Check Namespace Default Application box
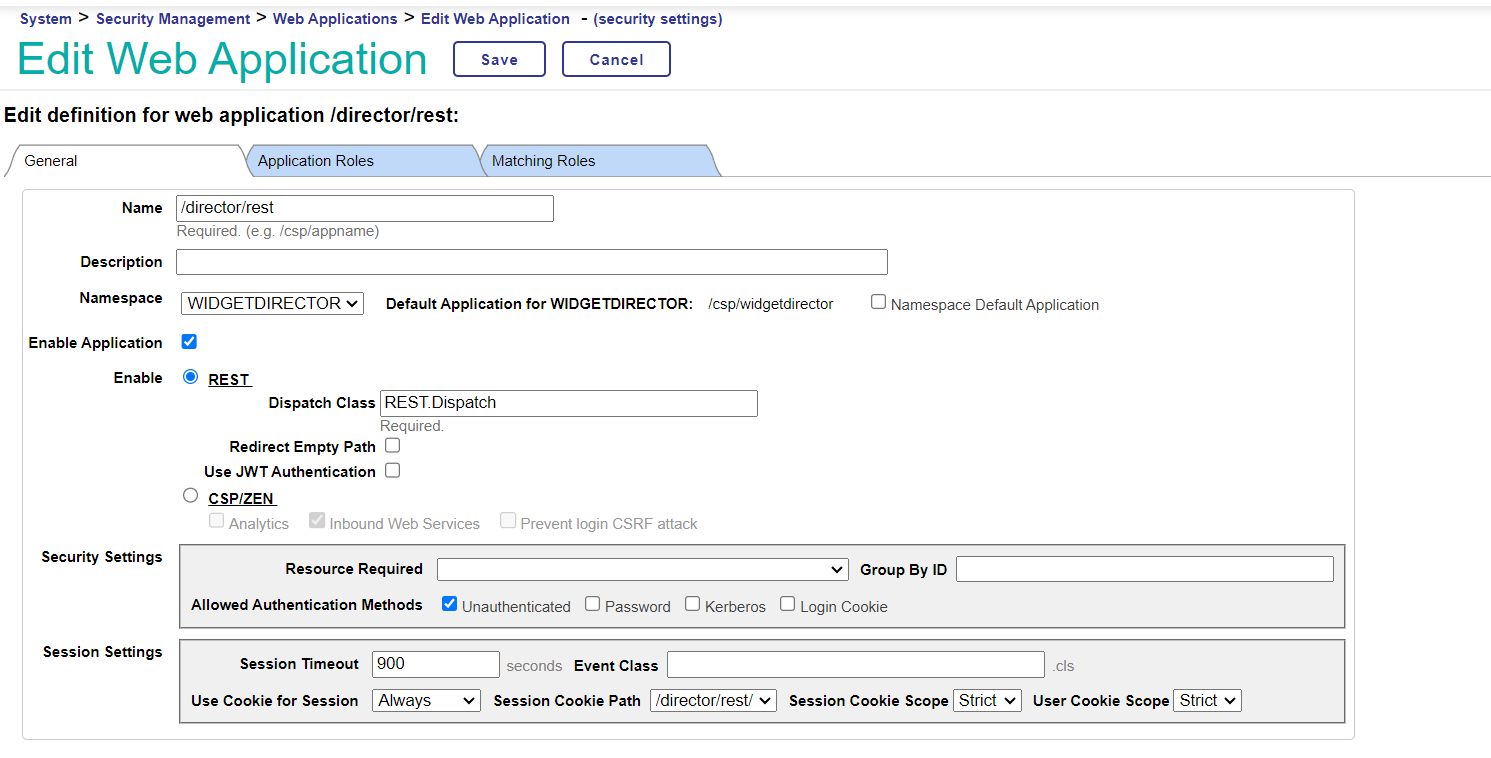This screenshot has height=758, width=1491. point(878,302)
